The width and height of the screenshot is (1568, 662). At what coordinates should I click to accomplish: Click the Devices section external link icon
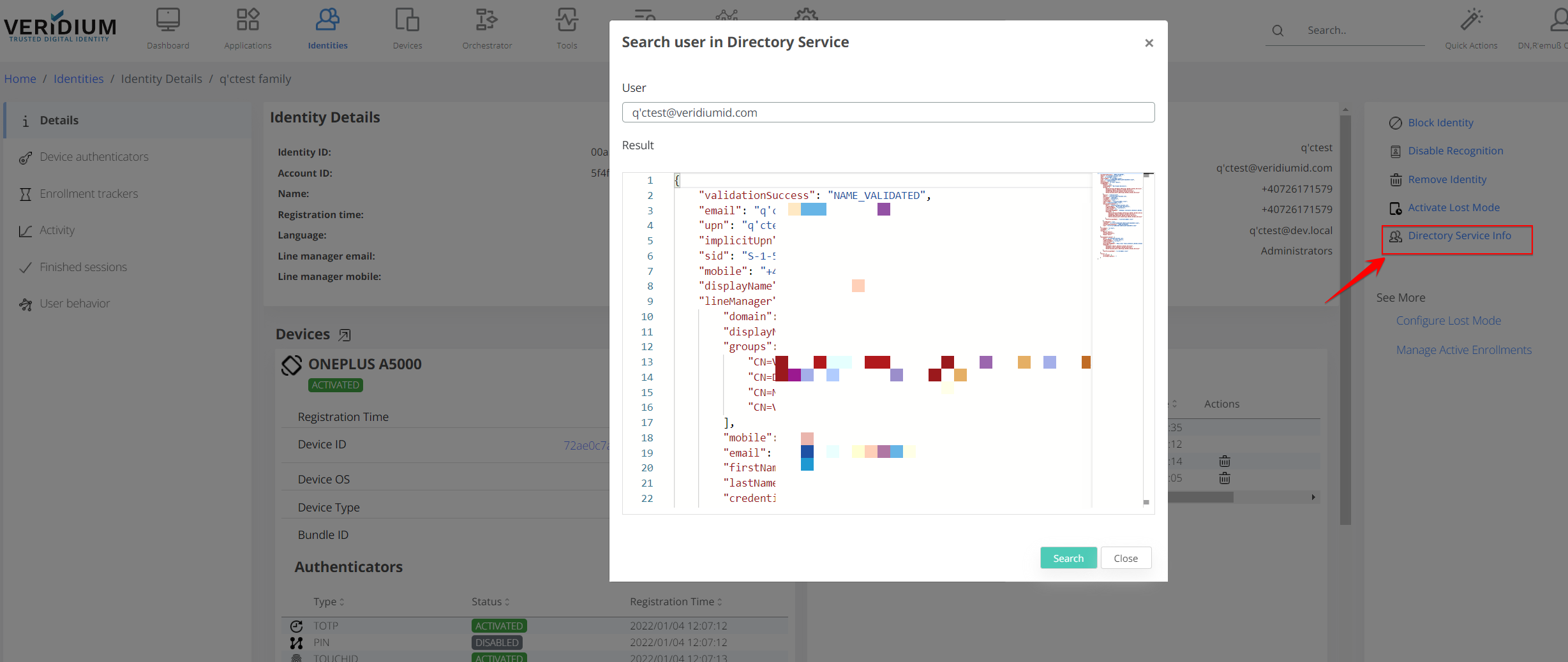345,335
